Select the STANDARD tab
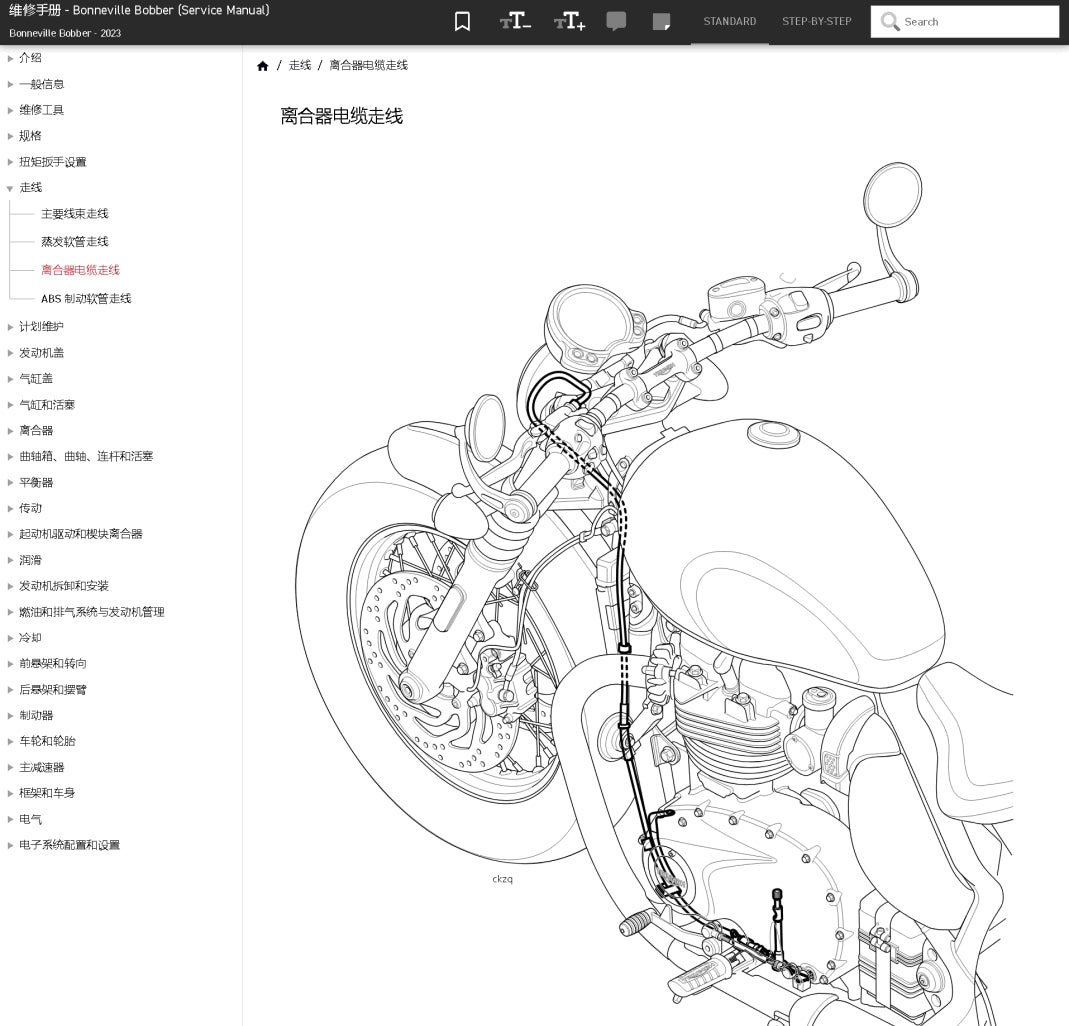 point(729,21)
